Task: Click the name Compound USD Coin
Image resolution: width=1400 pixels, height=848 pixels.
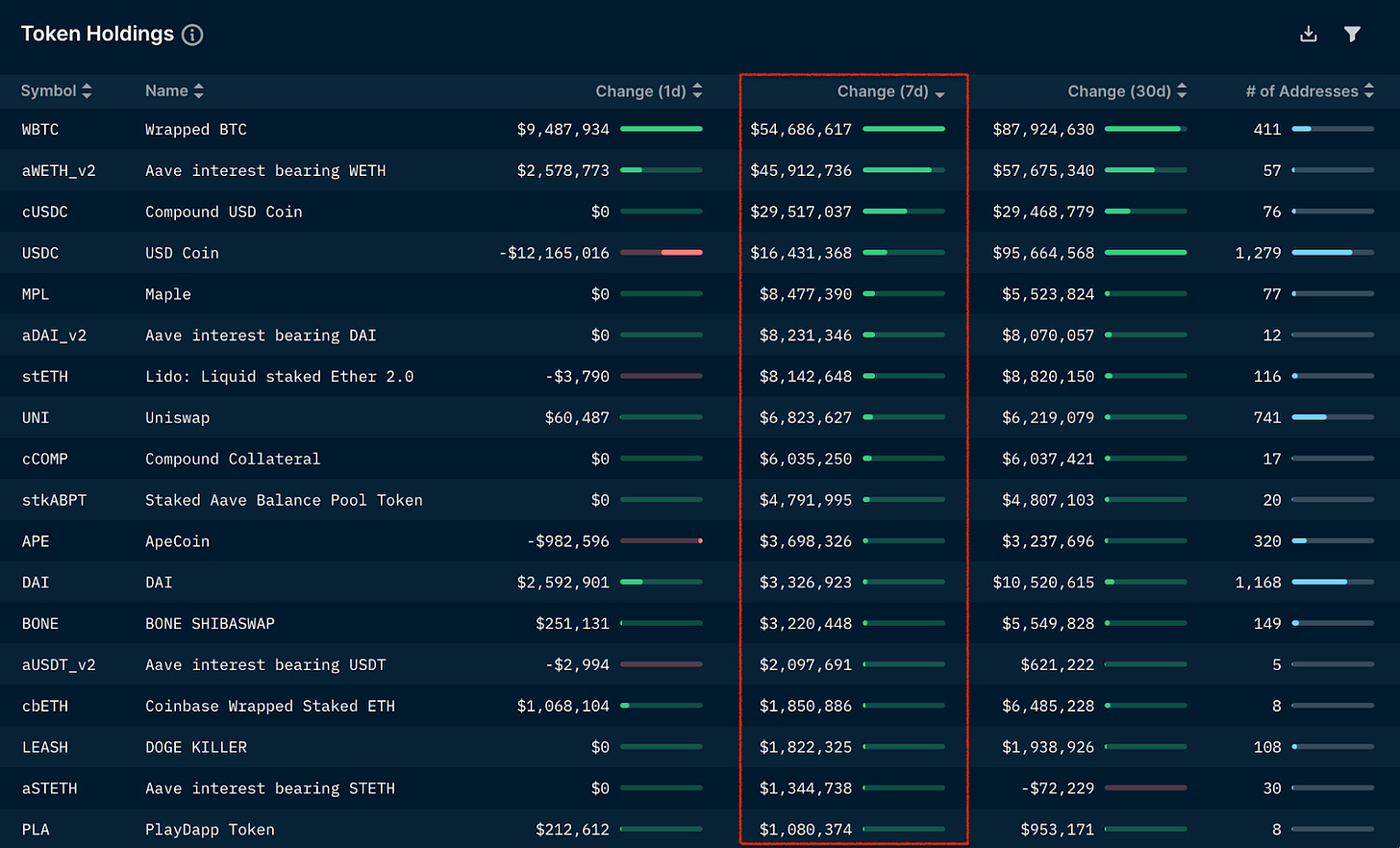Action: (224, 212)
